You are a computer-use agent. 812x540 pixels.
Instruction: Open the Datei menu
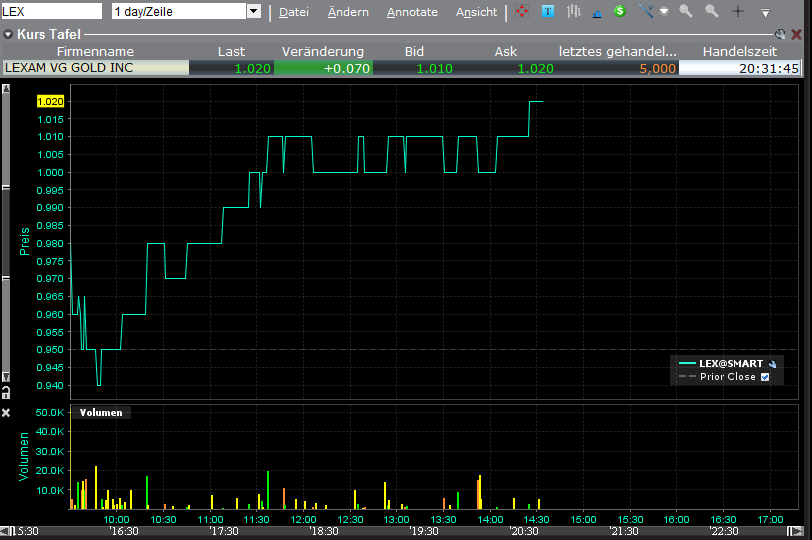click(x=293, y=12)
